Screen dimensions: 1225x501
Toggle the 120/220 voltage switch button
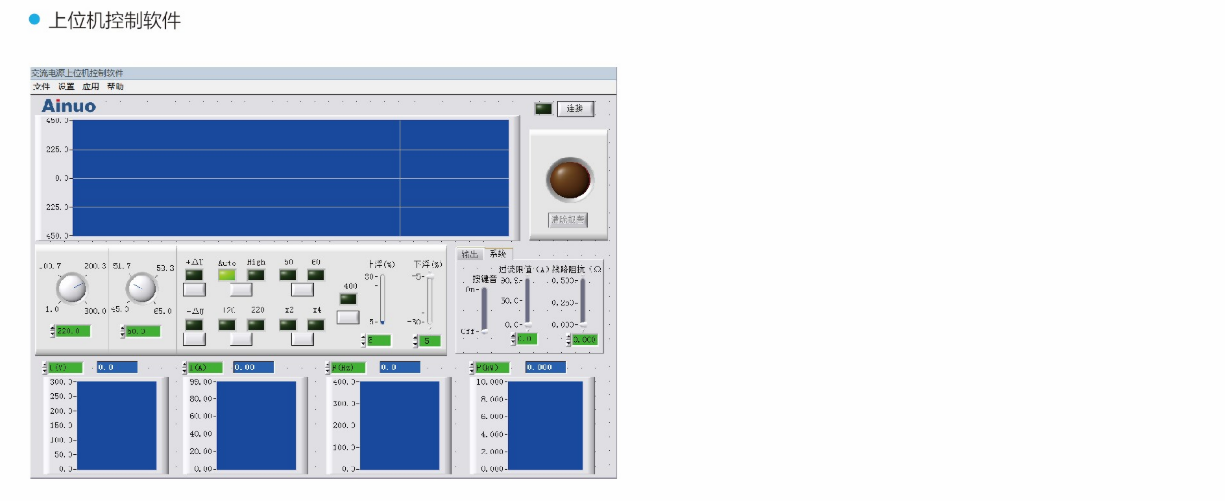[x=241, y=339]
